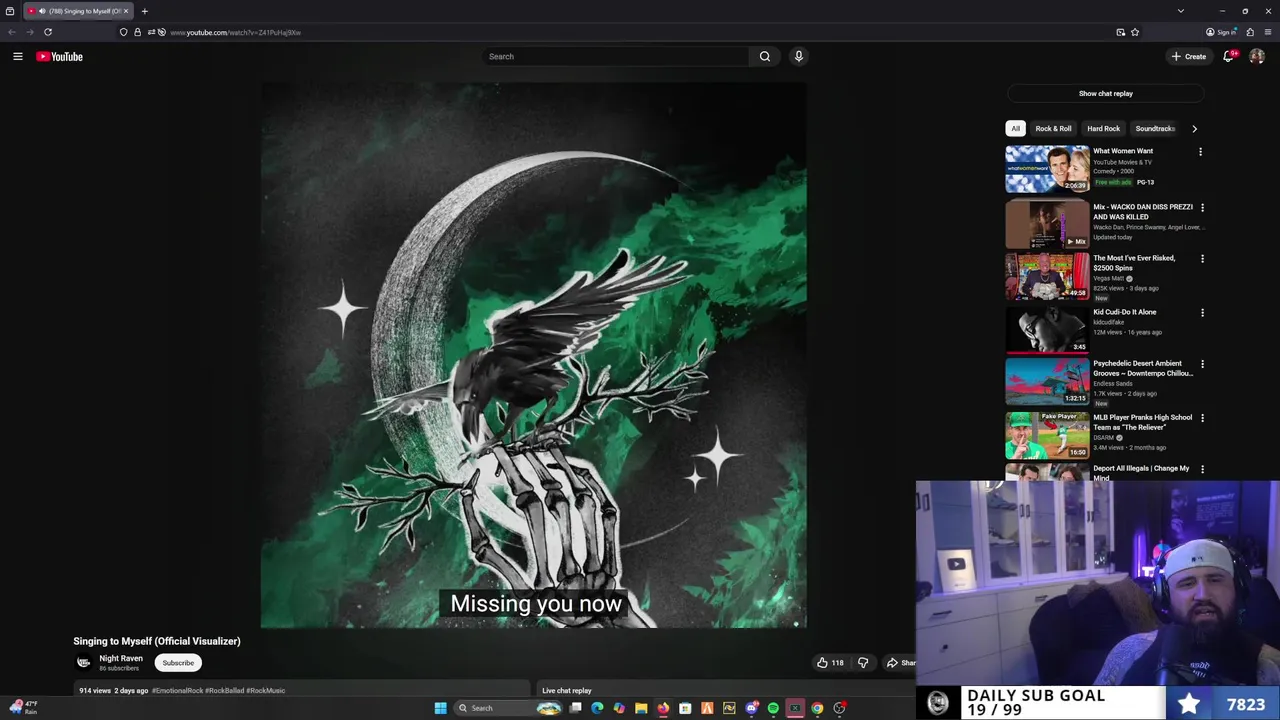Open the Night Raven channel avatar

tap(84, 662)
